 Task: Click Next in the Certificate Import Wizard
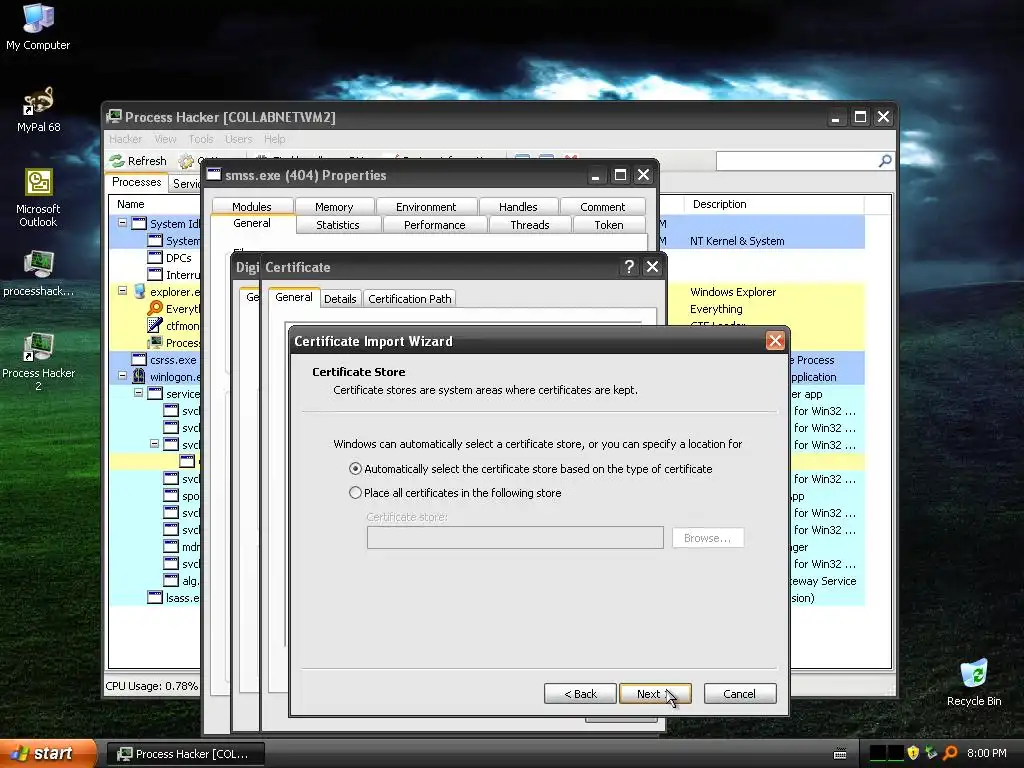pos(655,694)
